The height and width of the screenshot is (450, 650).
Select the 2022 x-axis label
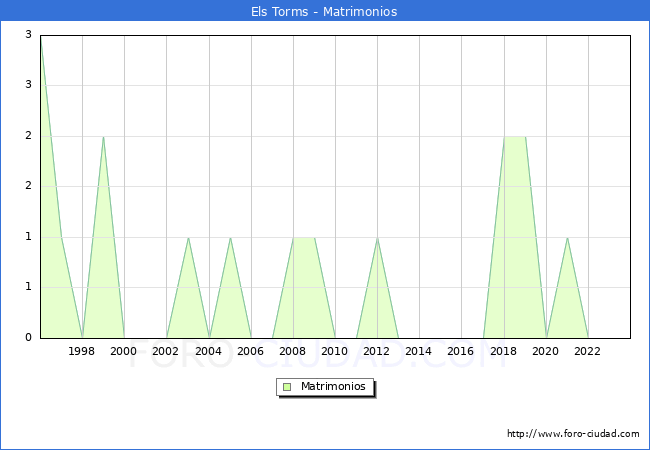588,351
